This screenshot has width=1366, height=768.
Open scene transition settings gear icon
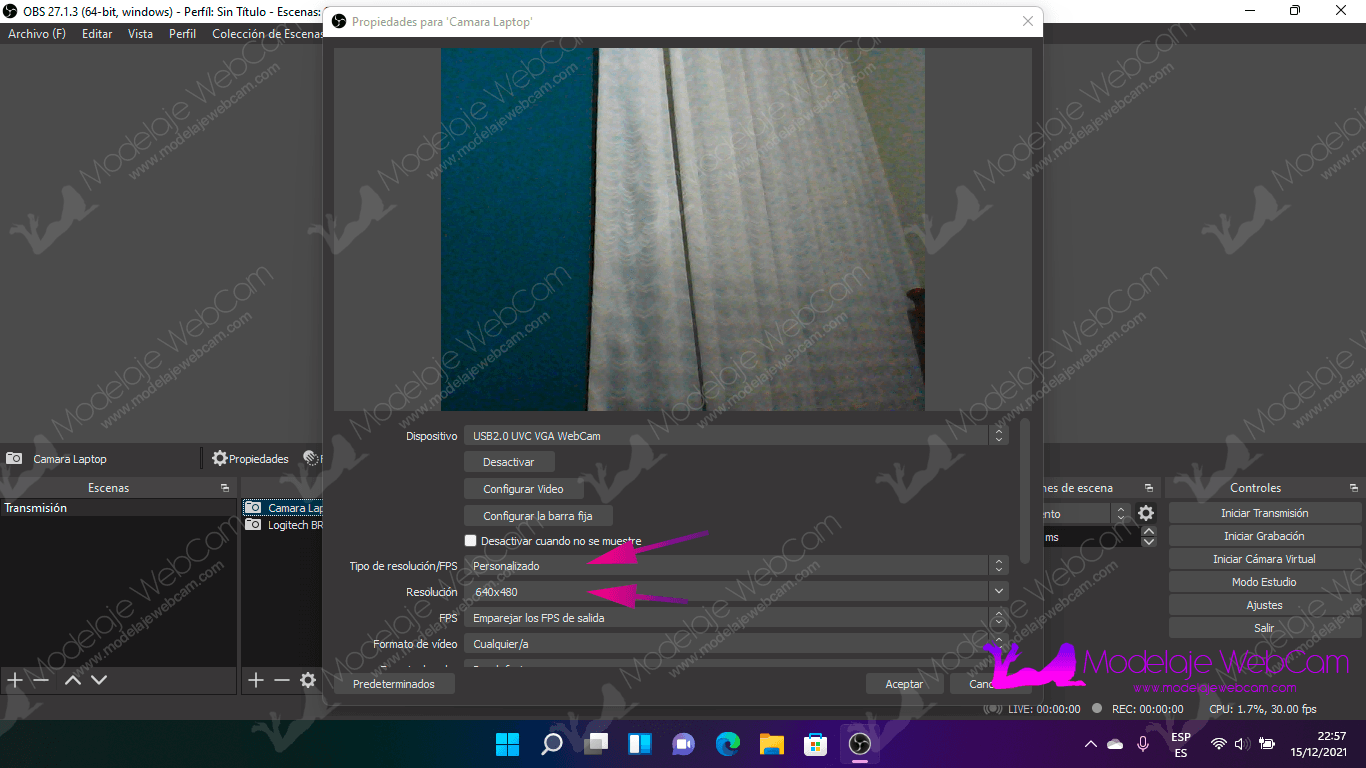[x=1146, y=513]
